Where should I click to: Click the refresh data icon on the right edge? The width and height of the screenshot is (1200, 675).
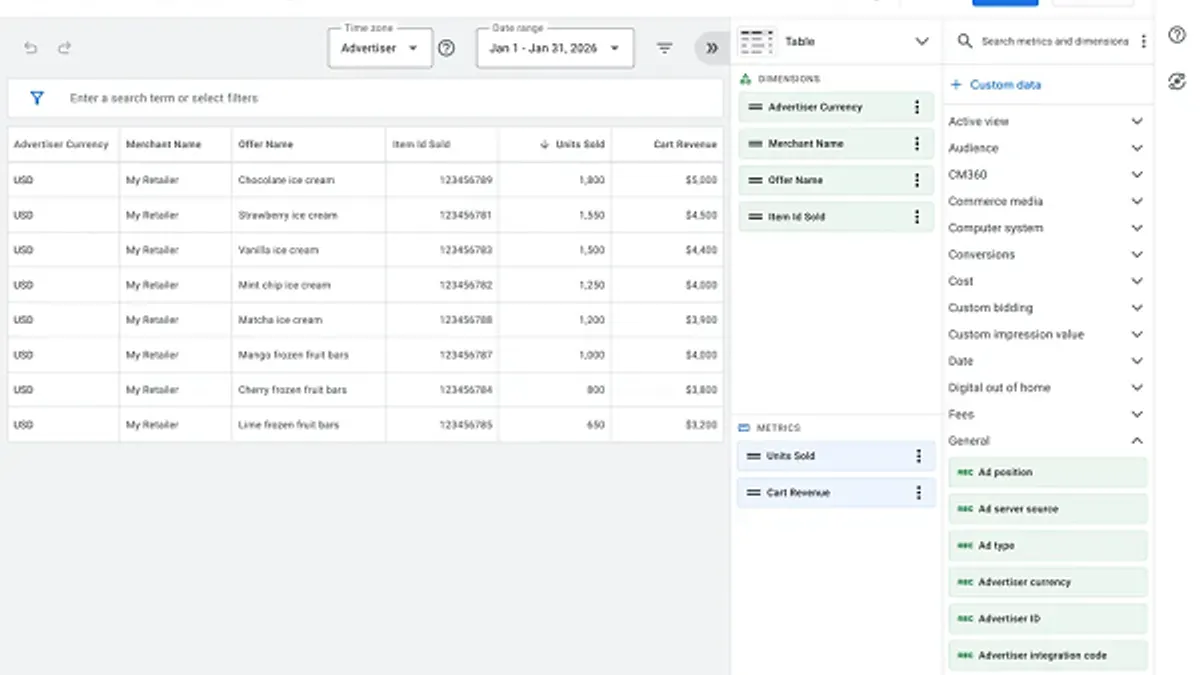tap(1177, 82)
